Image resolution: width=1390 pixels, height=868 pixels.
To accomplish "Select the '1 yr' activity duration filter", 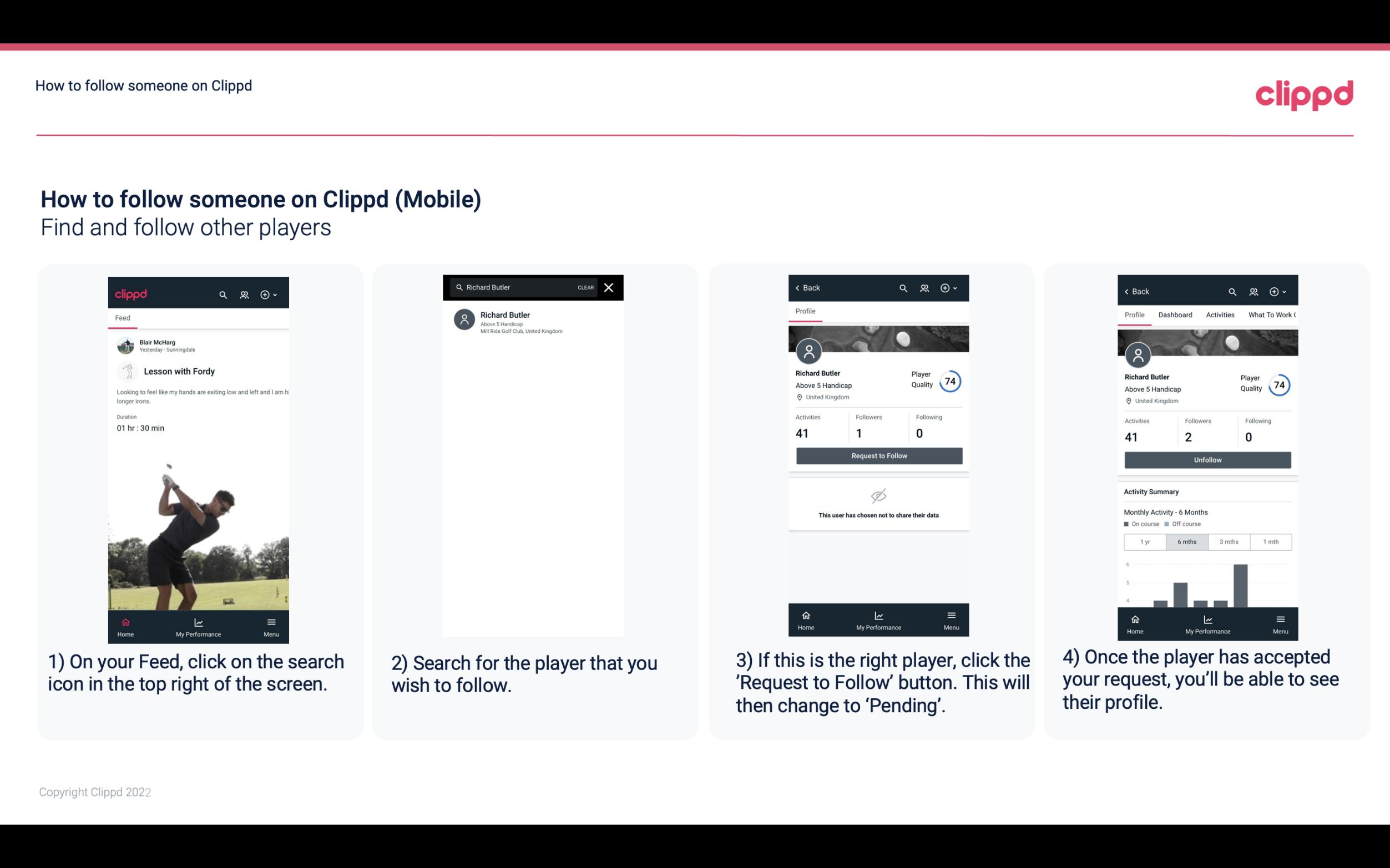I will point(1145,541).
